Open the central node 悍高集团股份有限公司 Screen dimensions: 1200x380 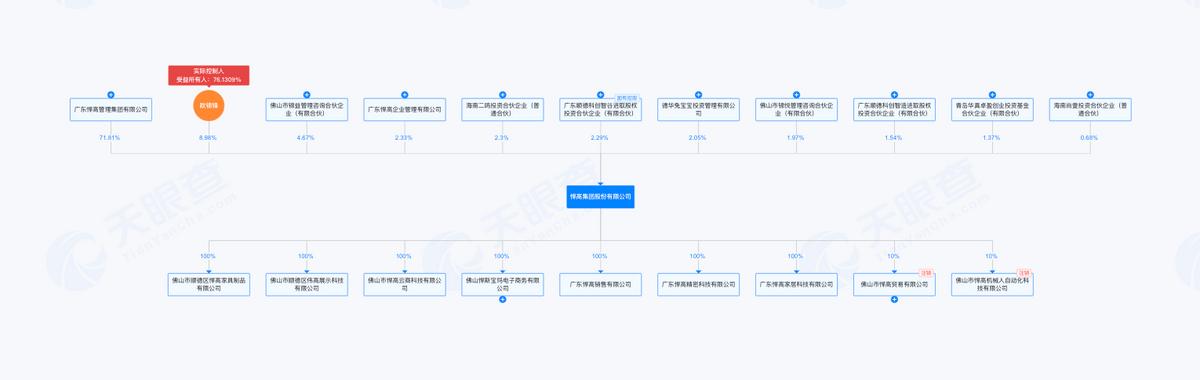click(x=600, y=197)
